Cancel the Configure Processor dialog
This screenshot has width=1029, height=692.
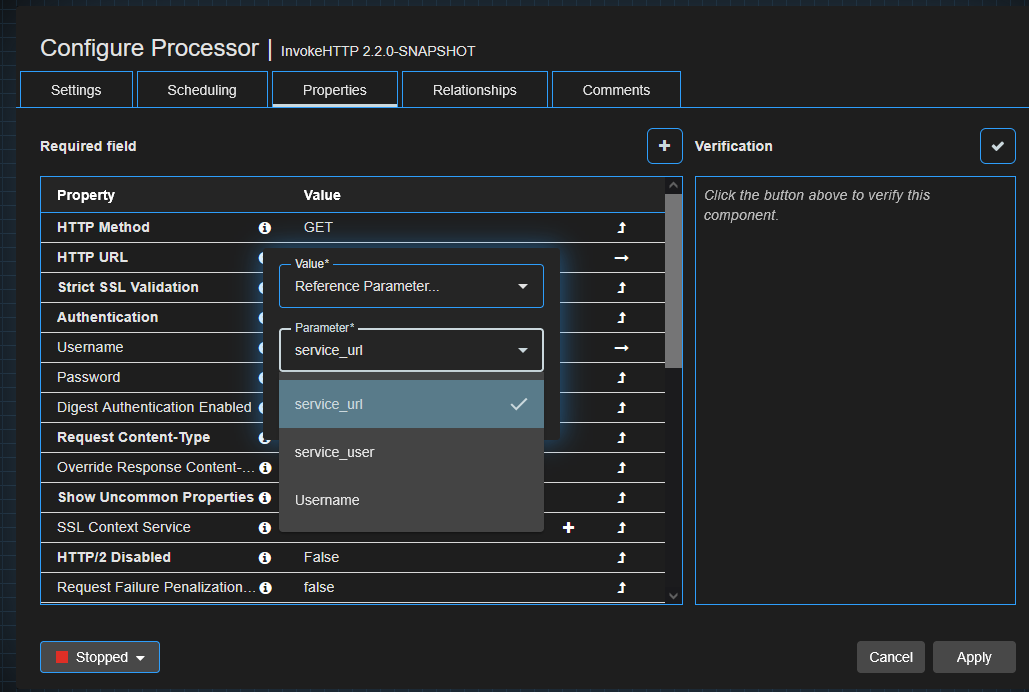[x=890, y=657]
